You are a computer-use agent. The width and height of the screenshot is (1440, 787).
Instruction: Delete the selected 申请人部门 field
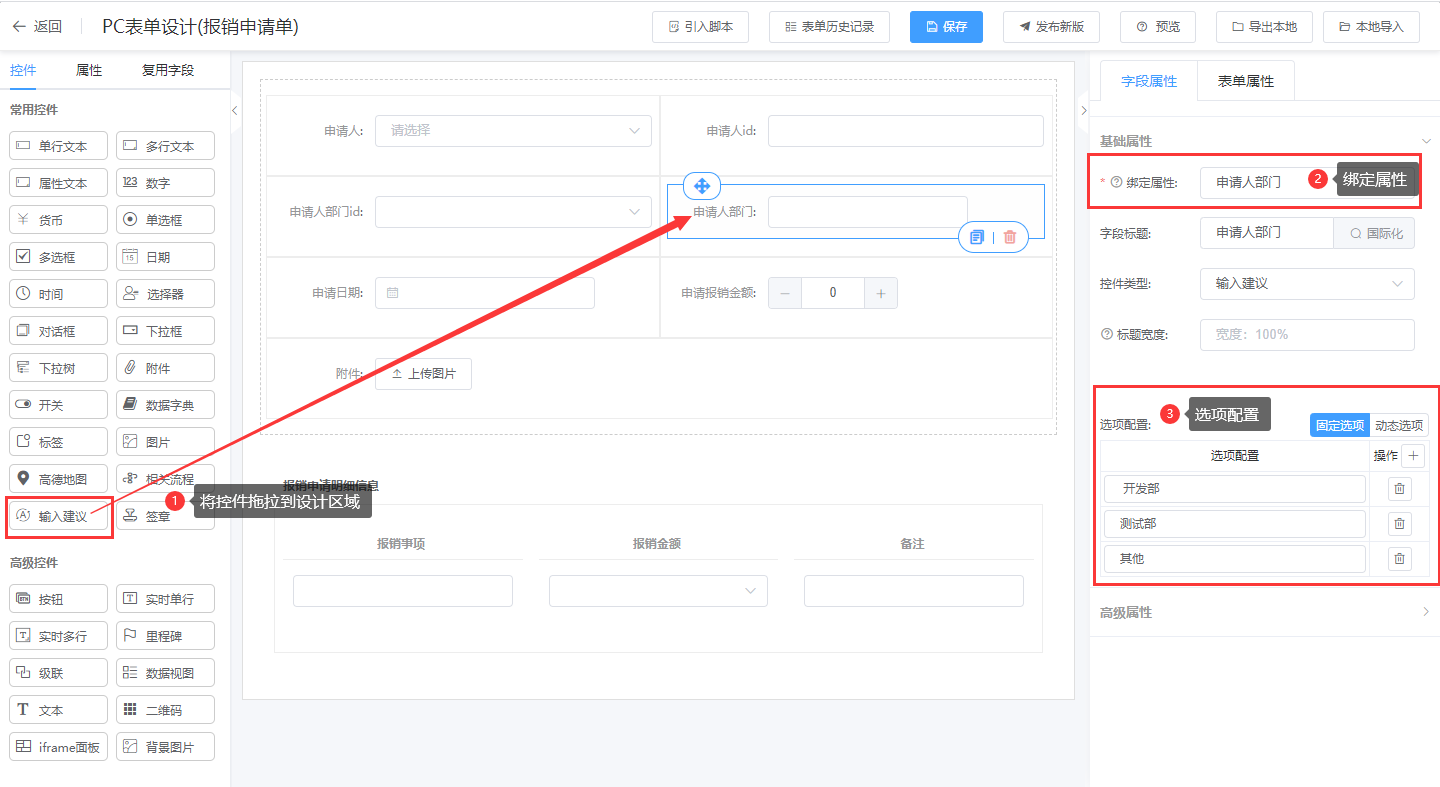[x=1010, y=237]
